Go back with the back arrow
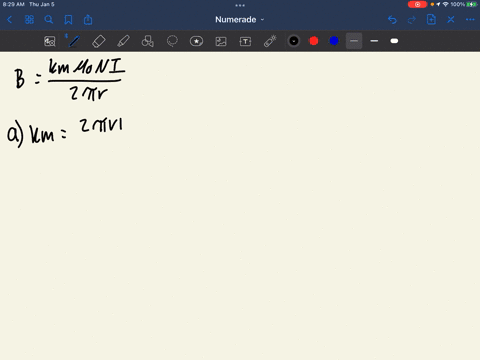 click(x=9, y=20)
